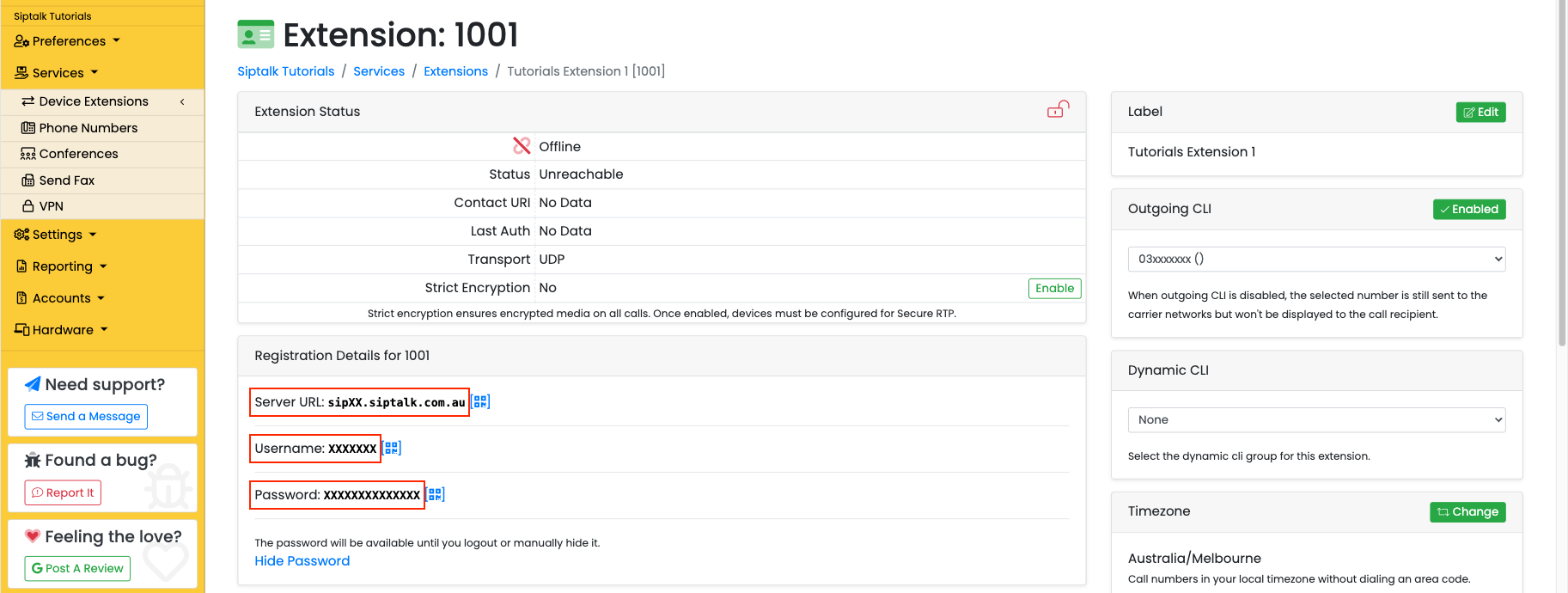Image resolution: width=1568 pixels, height=593 pixels.
Task: Click Send a Message button
Action: point(86,416)
